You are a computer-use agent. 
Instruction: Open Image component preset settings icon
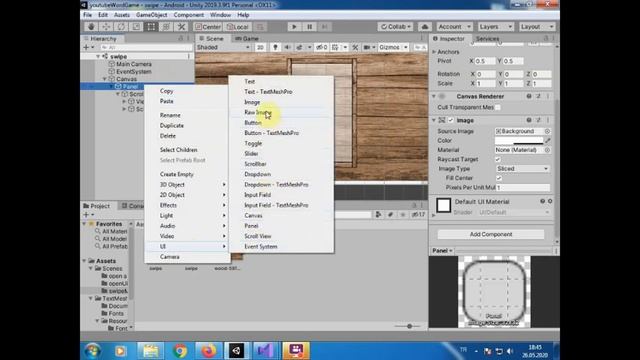point(538,120)
